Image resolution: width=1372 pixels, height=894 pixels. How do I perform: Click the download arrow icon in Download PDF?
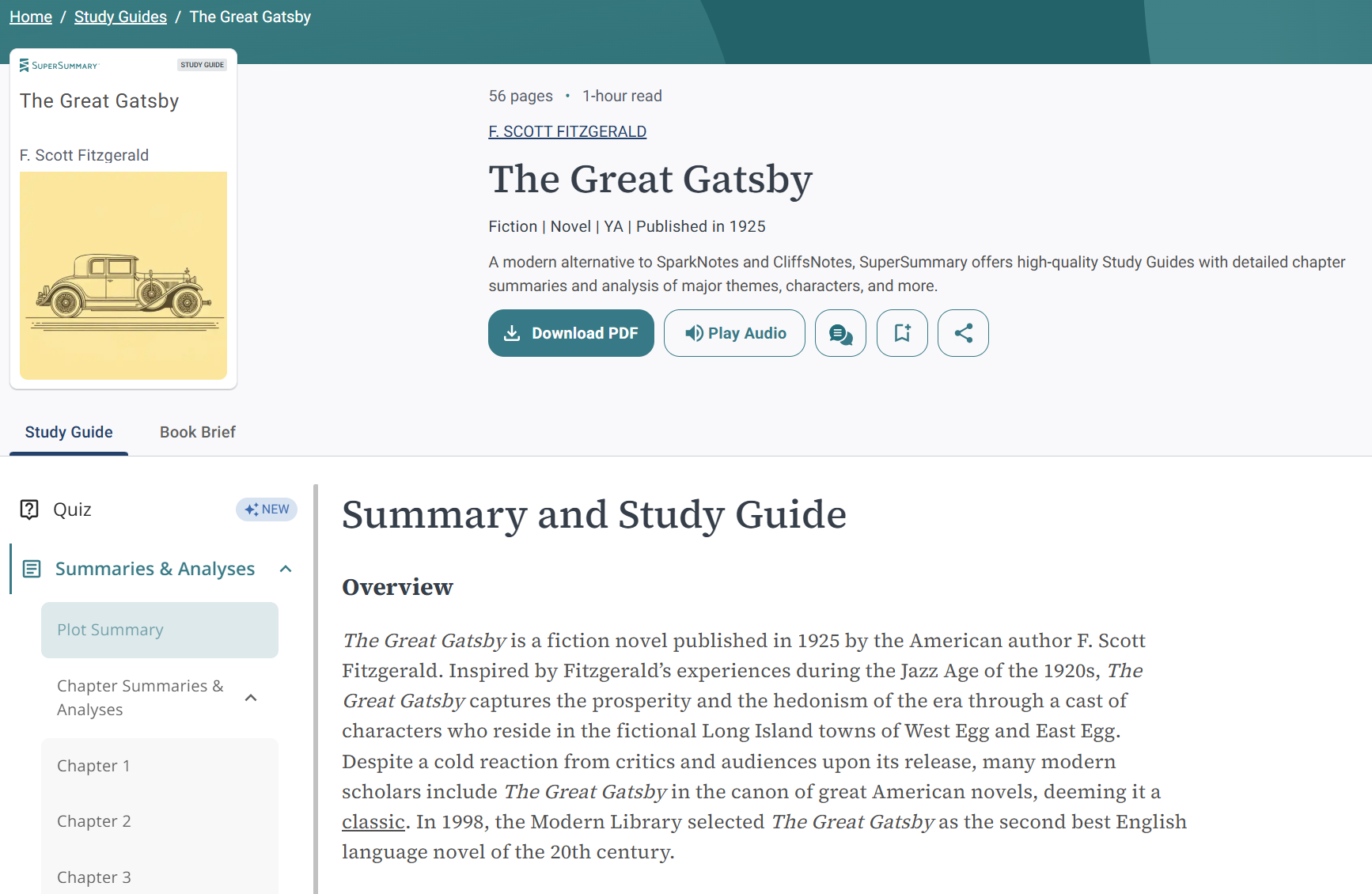(512, 333)
